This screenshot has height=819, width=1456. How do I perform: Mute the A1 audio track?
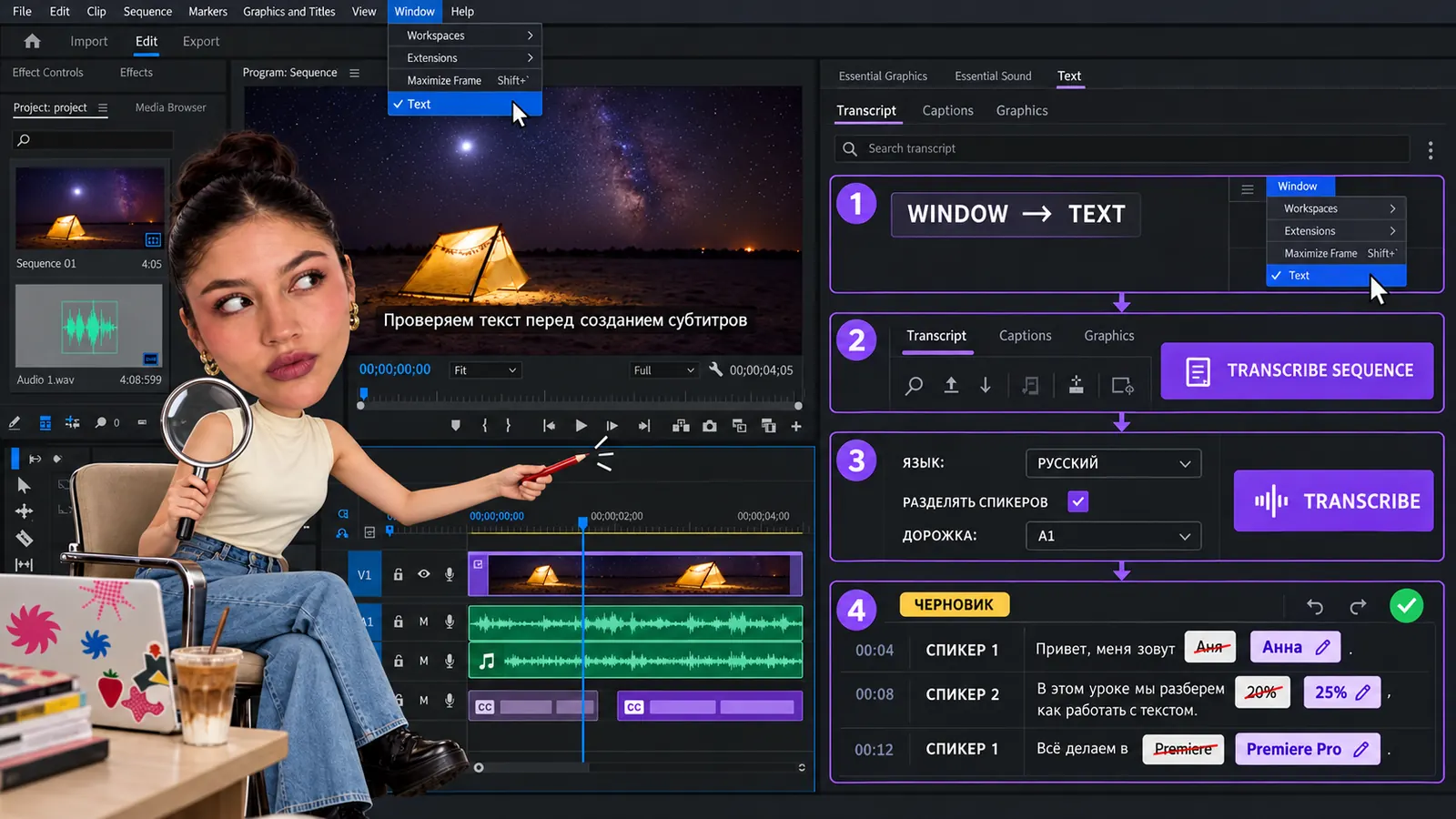(423, 622)
